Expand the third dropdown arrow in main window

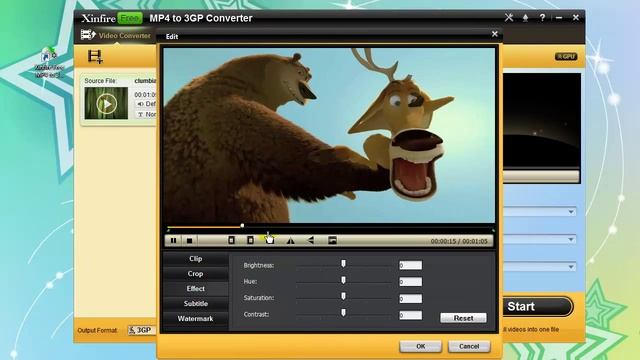pyautogui.click(x=571, y=267)
